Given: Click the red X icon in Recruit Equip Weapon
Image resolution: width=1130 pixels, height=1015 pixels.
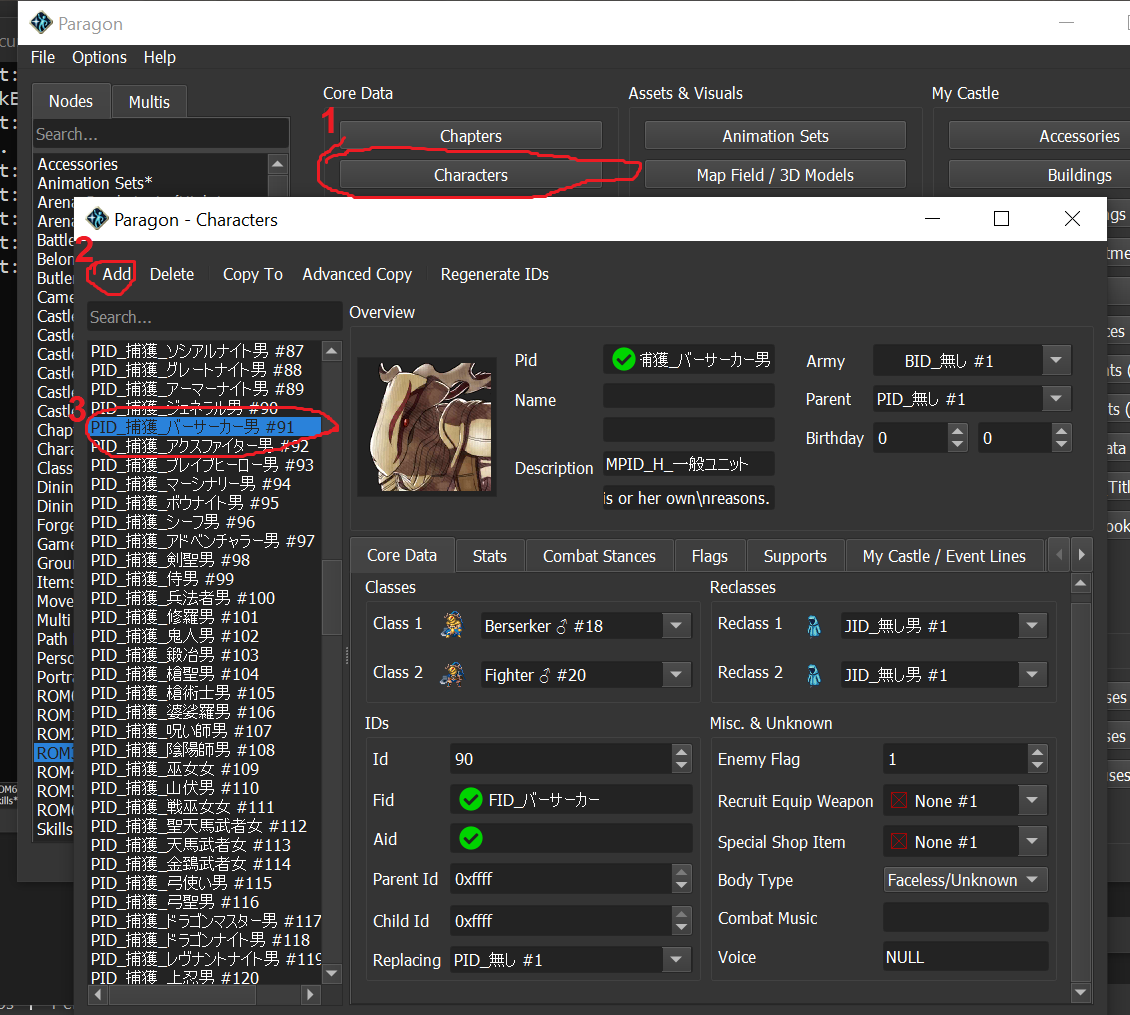Looking at the screenshot, I should 899,800.
